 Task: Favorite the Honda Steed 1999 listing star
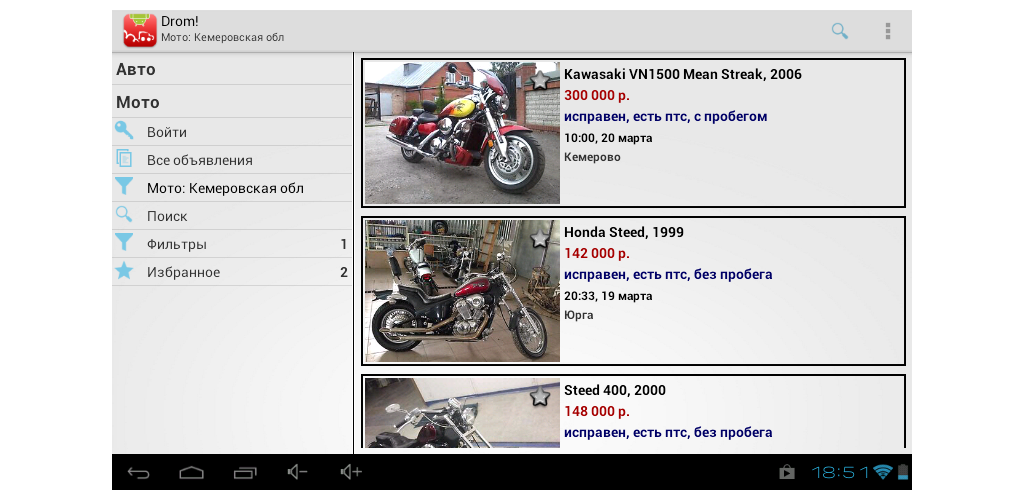pos(539,238)
